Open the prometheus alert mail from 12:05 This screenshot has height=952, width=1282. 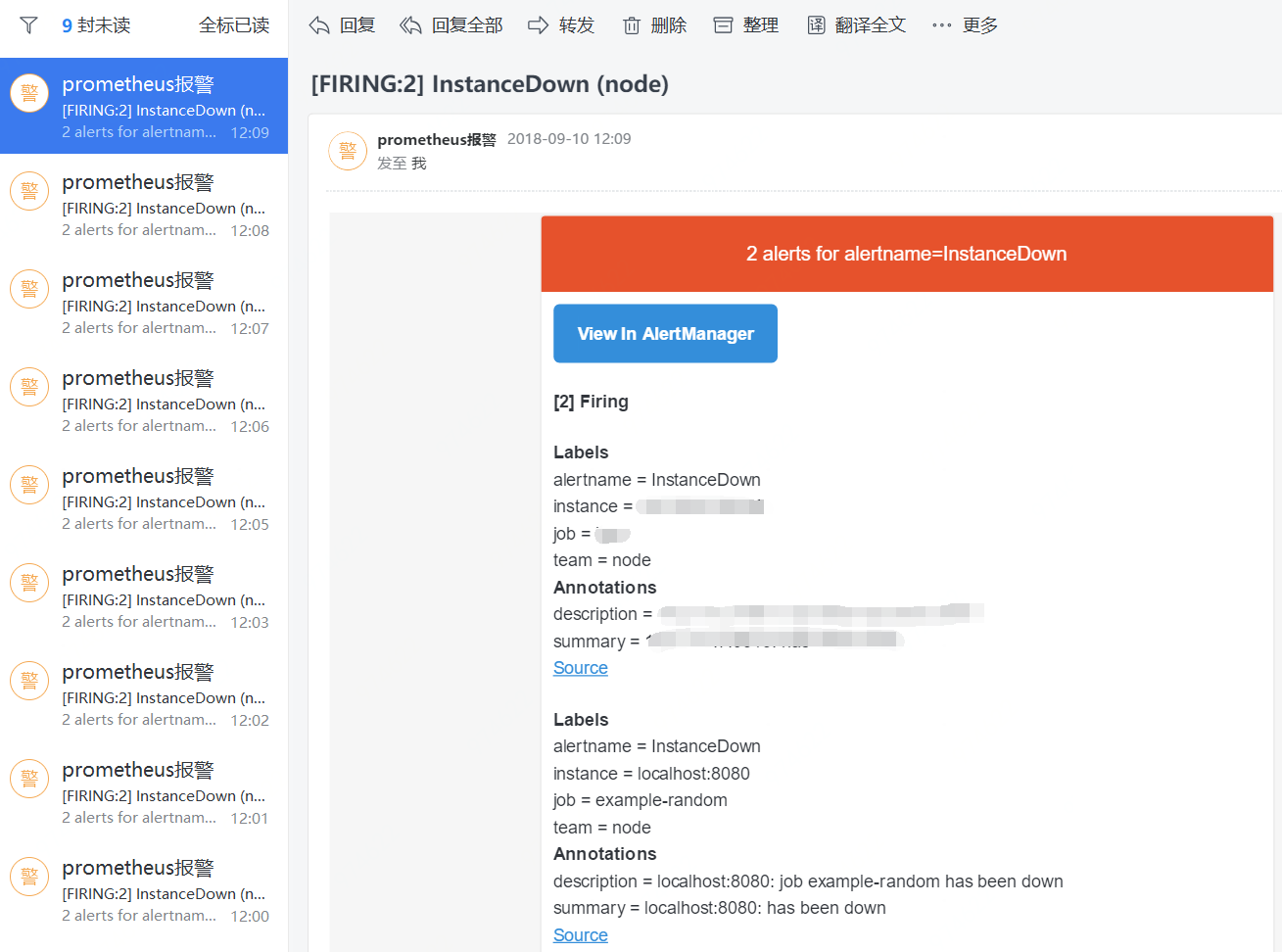point(144,498)
